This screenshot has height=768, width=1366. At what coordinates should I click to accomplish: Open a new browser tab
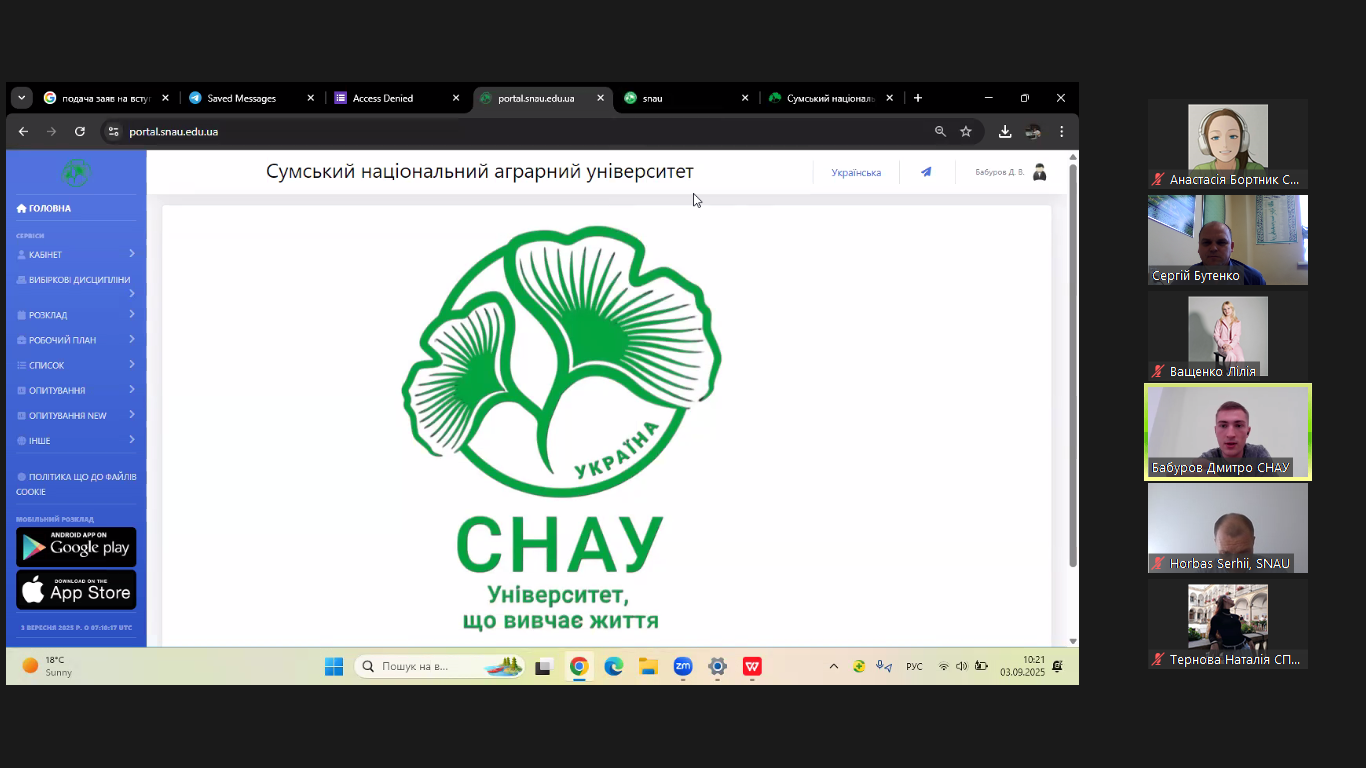point(918,98)
